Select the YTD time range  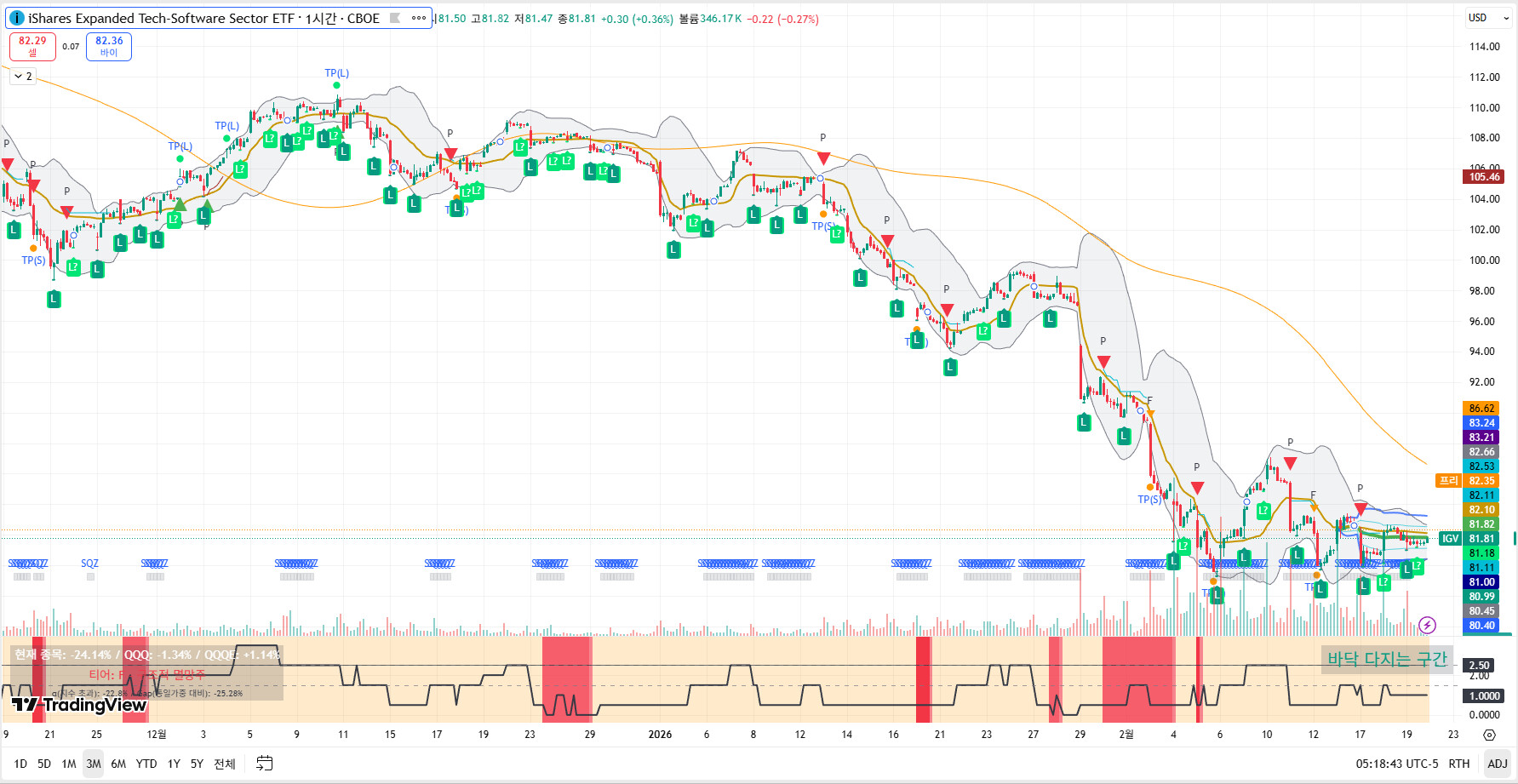click(146, 764)
